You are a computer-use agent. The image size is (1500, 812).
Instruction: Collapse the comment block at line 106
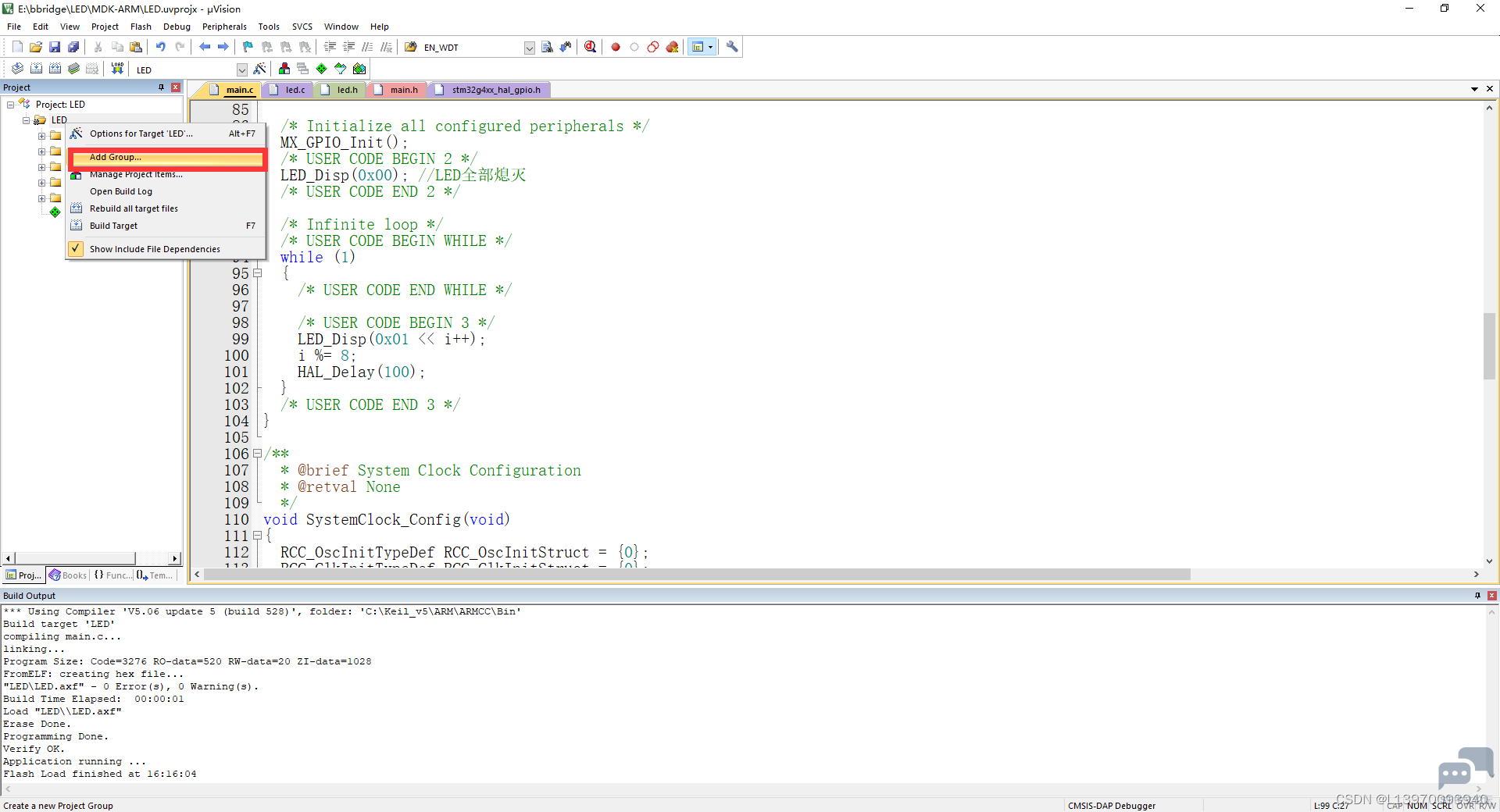point(257,454)
